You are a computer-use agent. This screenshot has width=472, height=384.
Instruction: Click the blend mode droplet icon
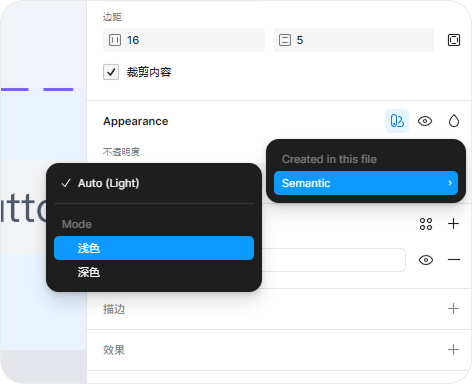454,121
